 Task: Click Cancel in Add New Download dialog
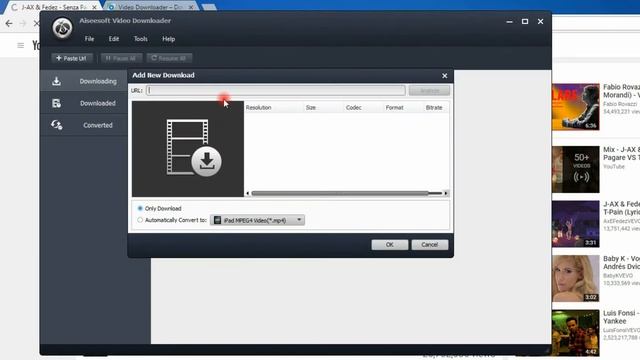[429, 244]
